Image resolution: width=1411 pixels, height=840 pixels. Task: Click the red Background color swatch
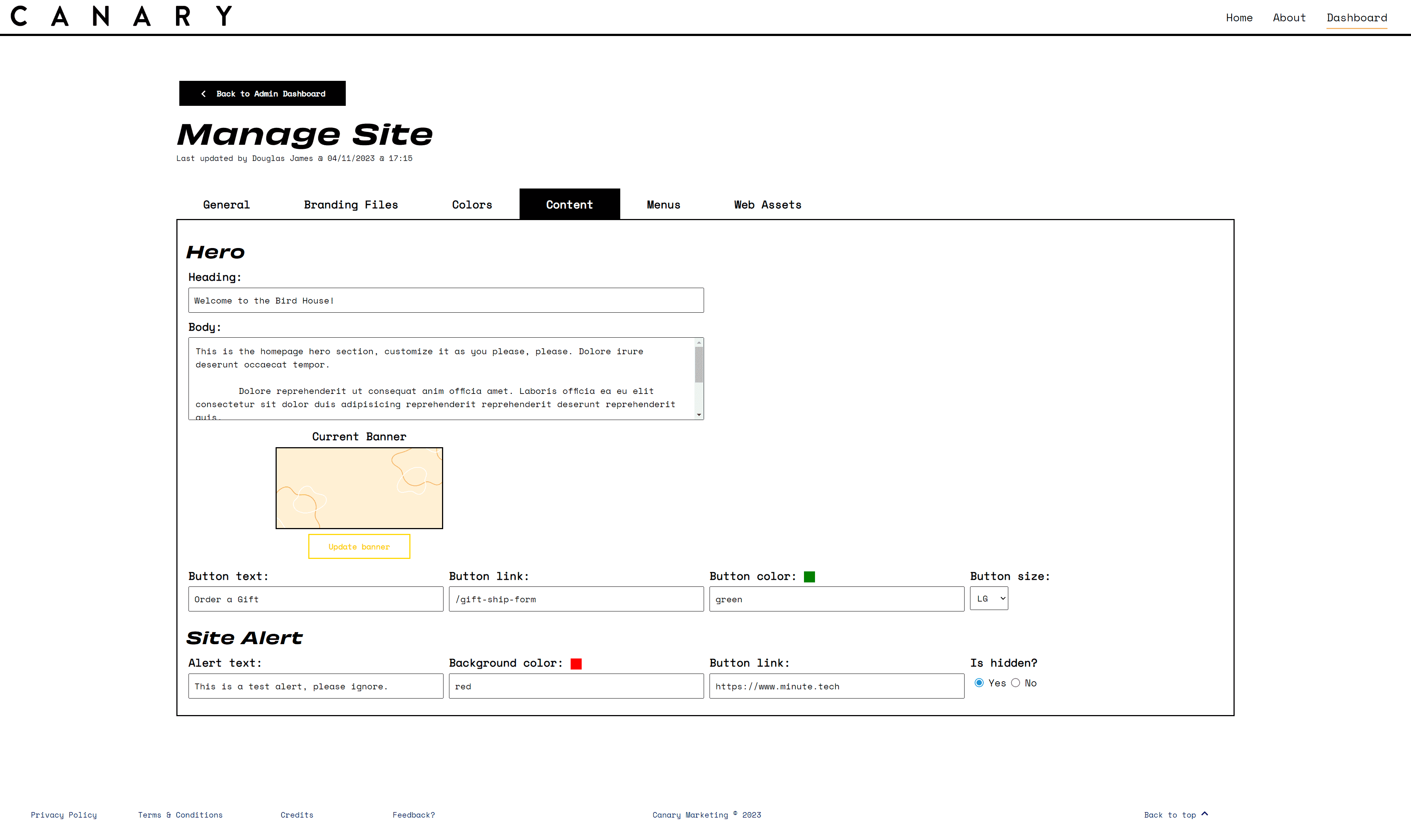[x=575, y=664]
